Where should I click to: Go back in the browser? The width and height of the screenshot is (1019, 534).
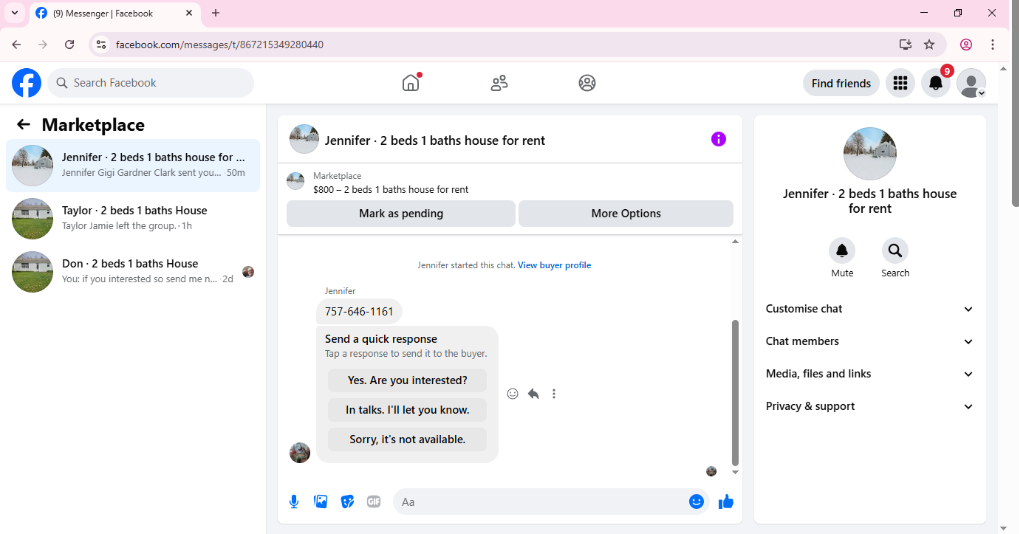click(16, 44)
